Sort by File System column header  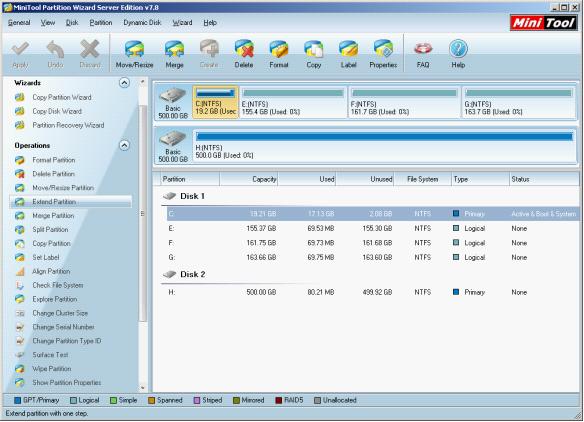[x=423, y=179]
